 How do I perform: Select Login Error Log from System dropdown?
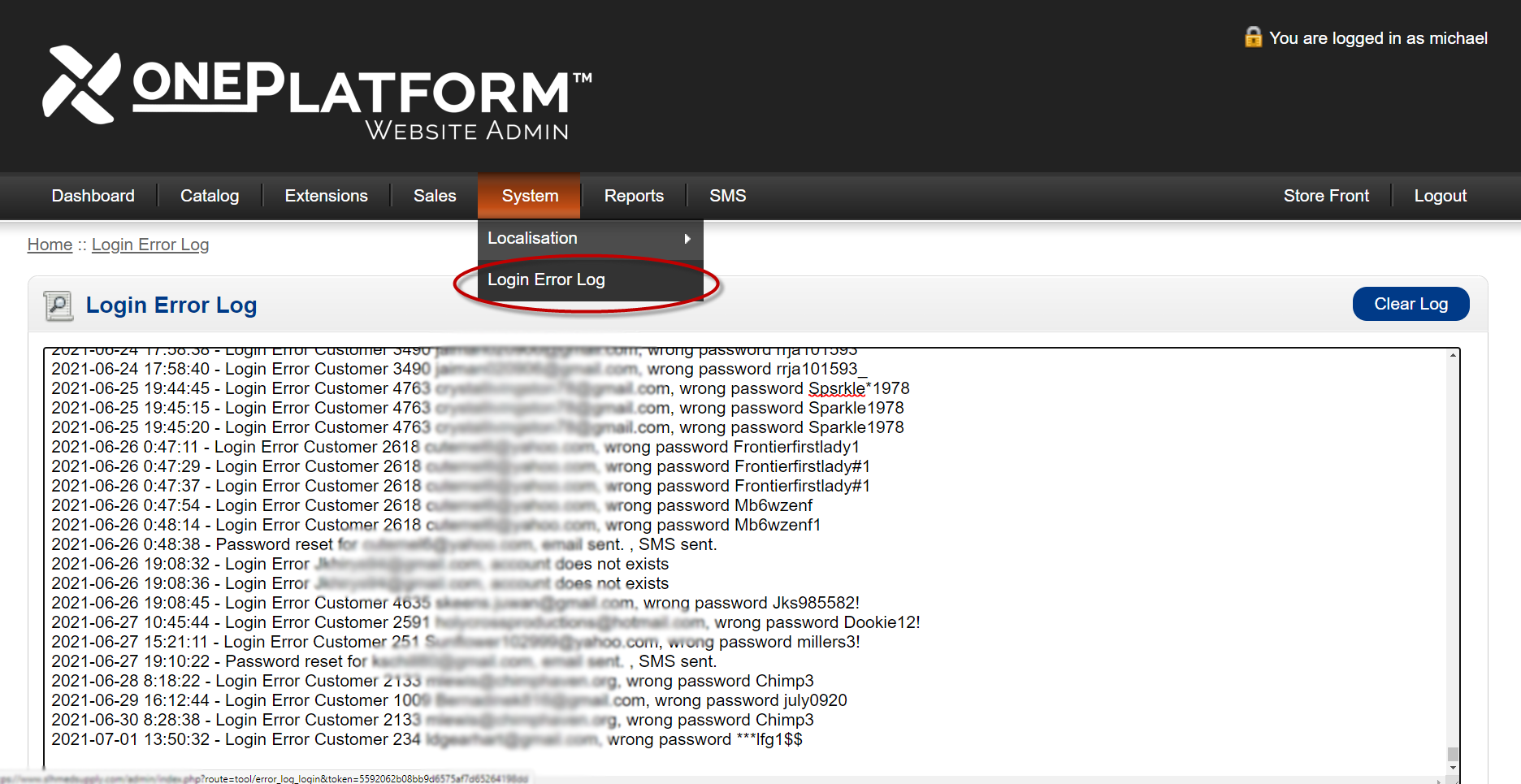click(x=591, y=280)
